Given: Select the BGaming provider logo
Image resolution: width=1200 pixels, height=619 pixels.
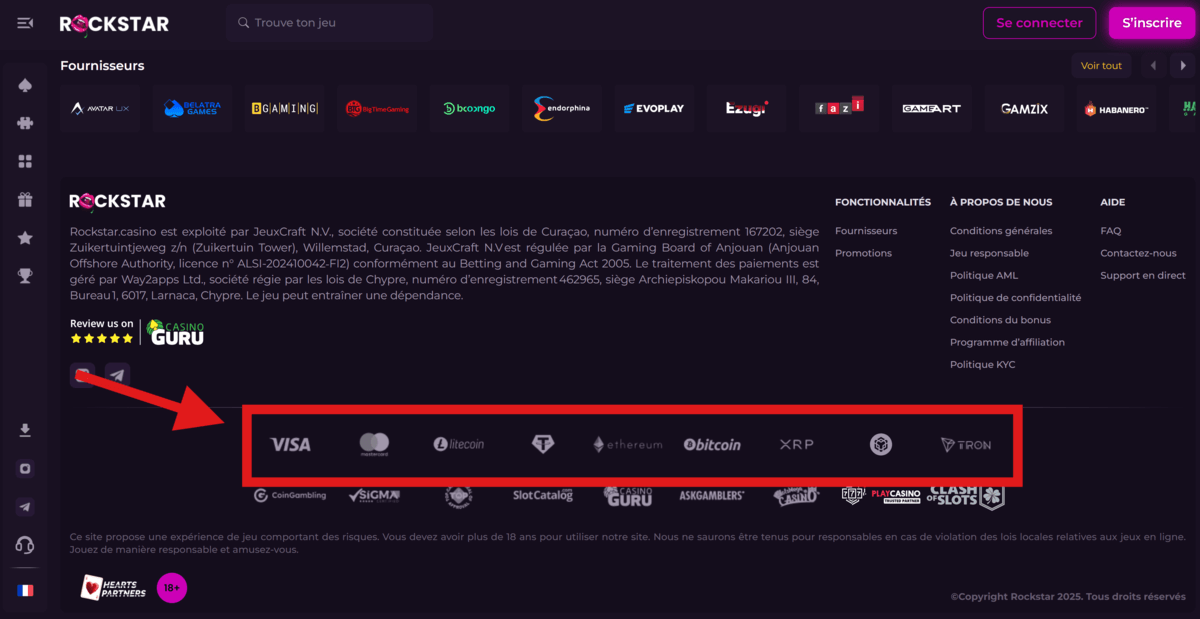Looking at the screenshot, I should click(x=285, y=108).
